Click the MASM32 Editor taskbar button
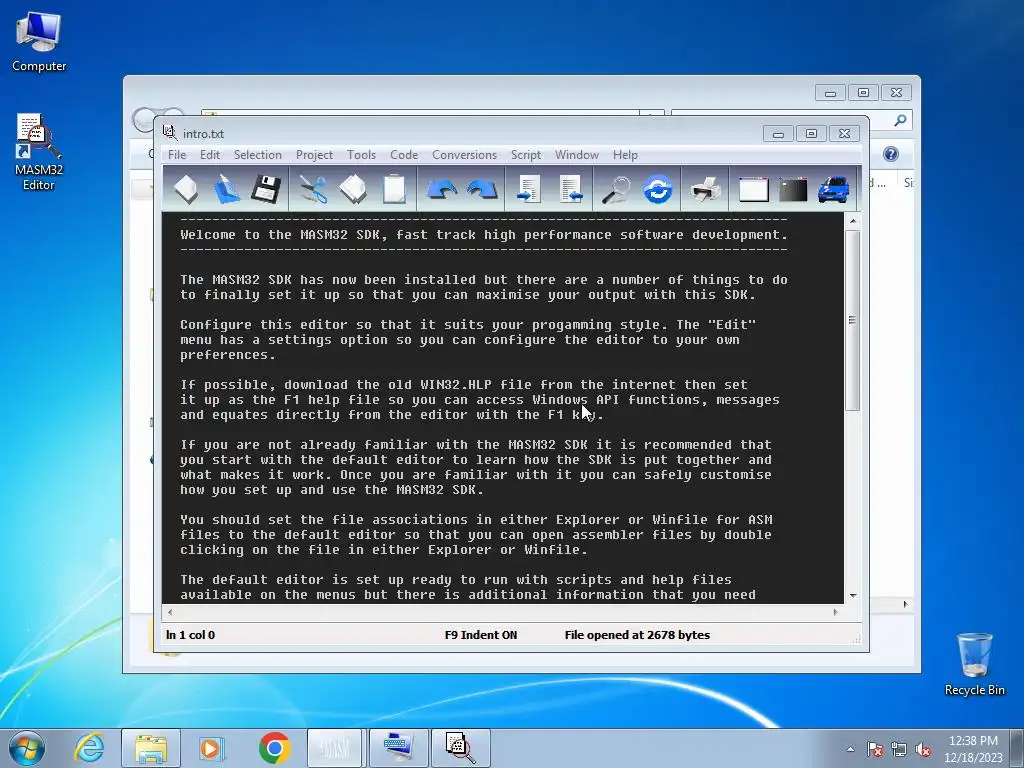 coord(460,748)
